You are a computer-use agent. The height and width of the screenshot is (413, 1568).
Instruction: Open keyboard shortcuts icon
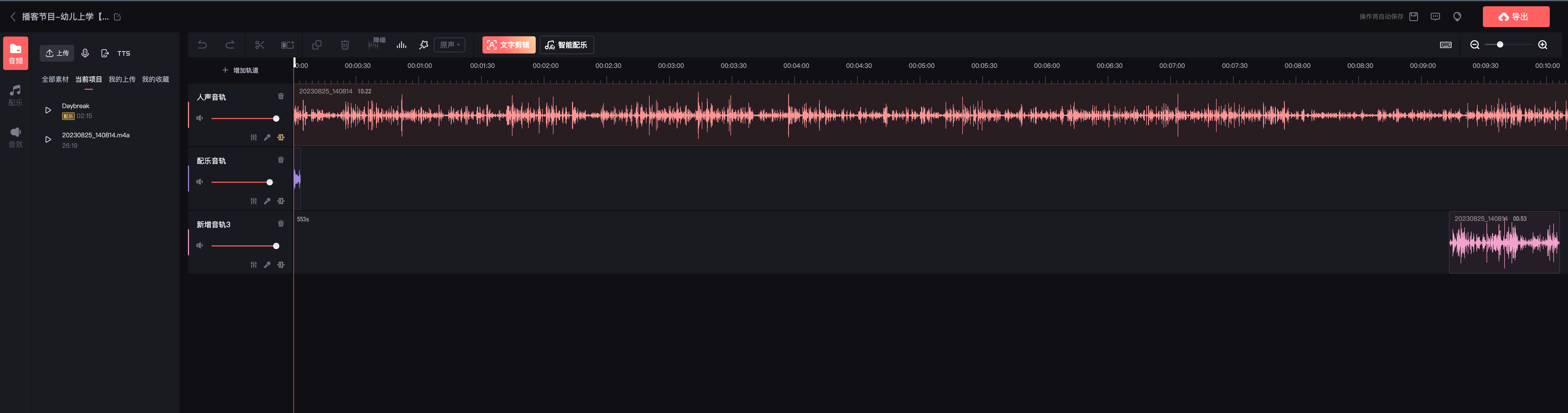1446,45
